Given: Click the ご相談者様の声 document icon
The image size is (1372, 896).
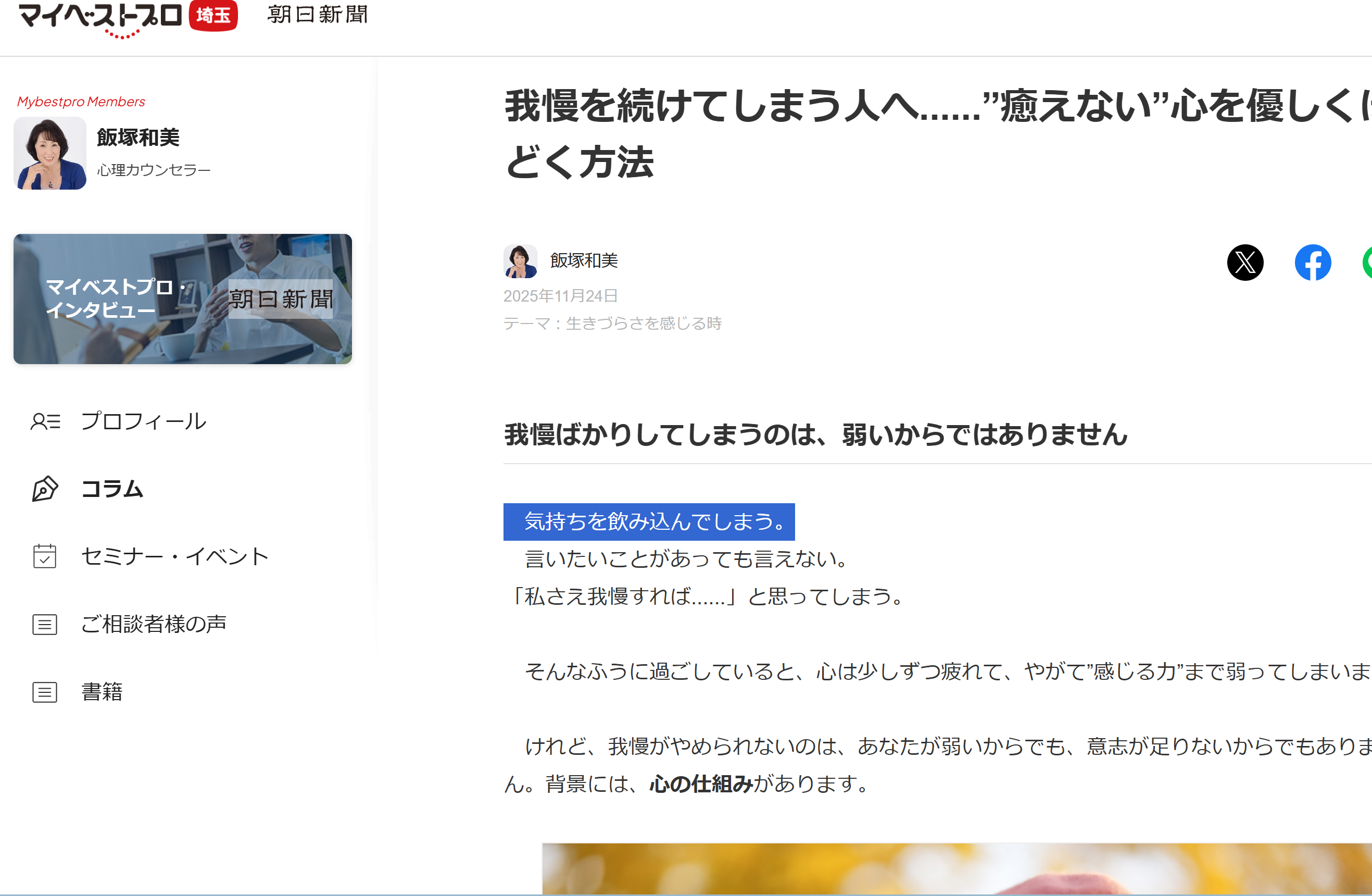Looking at the screenshot, I should point(44,623).
